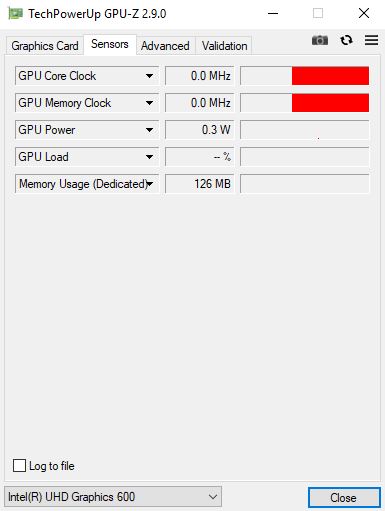Open the Validation tab
Image resolution: width=385 pixels, height=511 pixels.
[x=224, y=46]
